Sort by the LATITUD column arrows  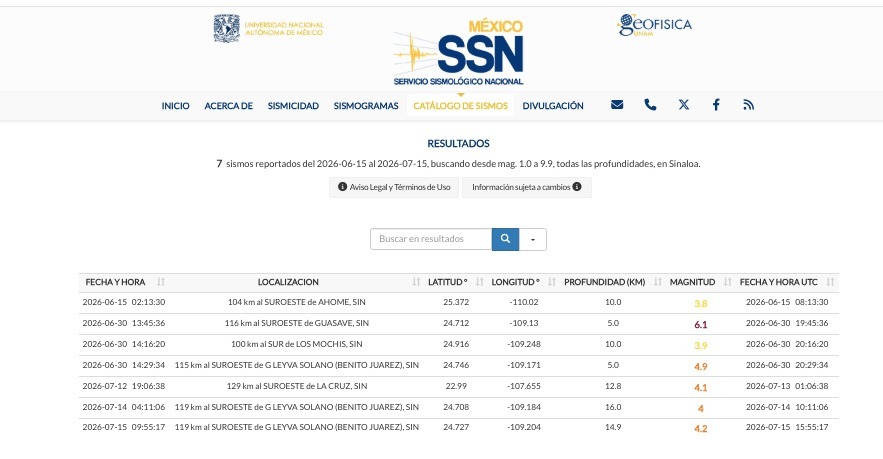480,282
